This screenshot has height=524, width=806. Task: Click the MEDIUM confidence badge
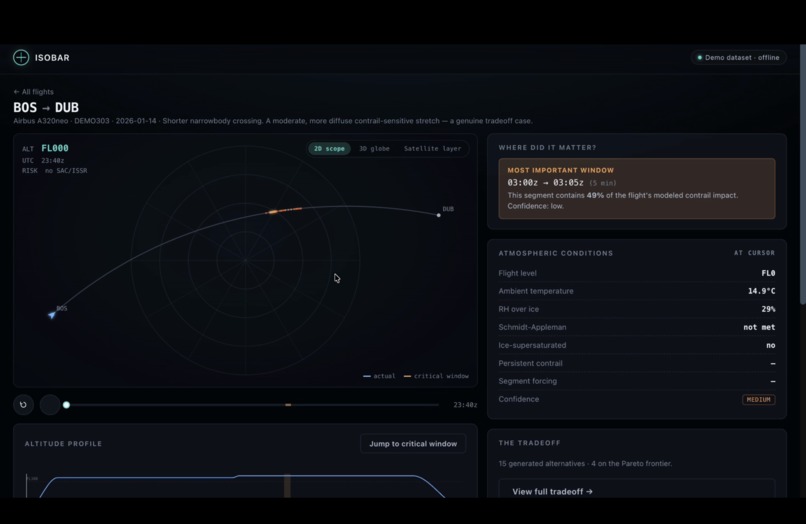tap(759, 400)
